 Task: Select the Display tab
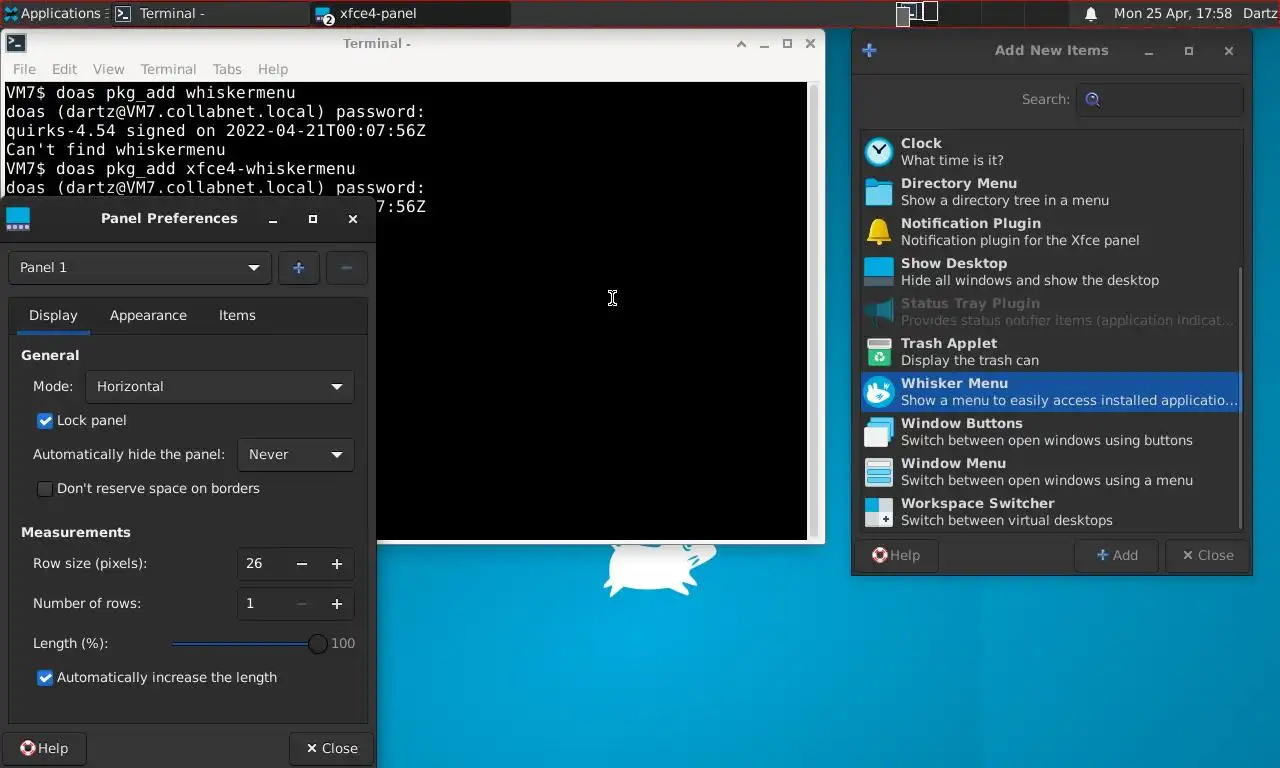click(53, 315)
